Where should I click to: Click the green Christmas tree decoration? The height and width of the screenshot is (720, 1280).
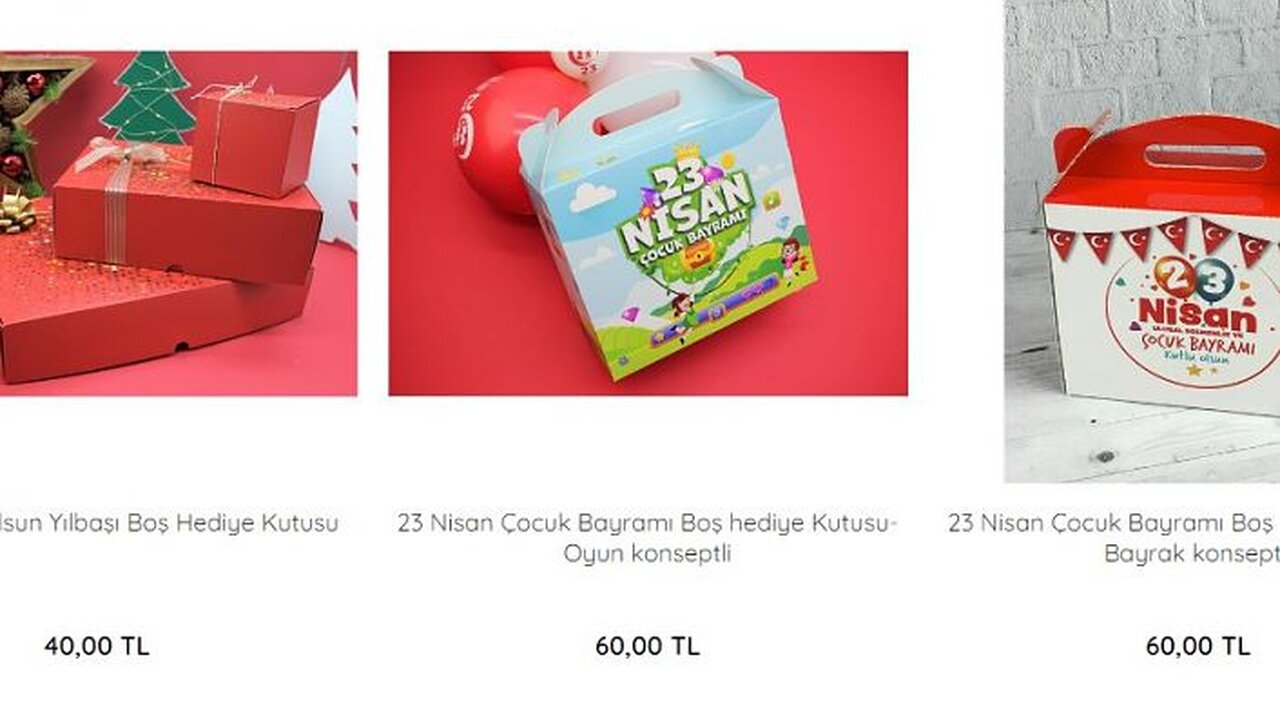tap(147, 98)
